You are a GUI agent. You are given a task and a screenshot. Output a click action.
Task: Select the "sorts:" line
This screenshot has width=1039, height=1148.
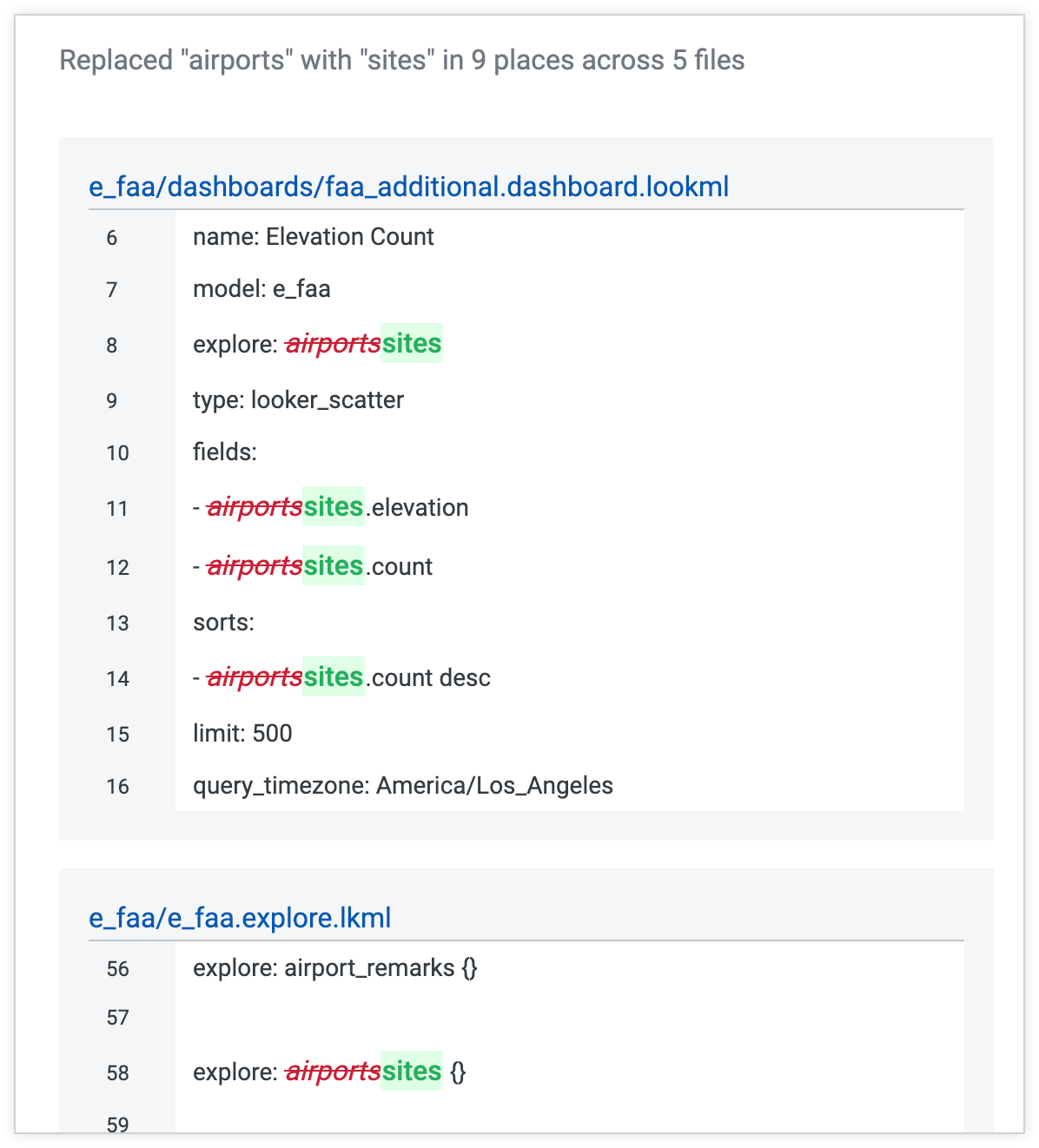click(223, 623)
